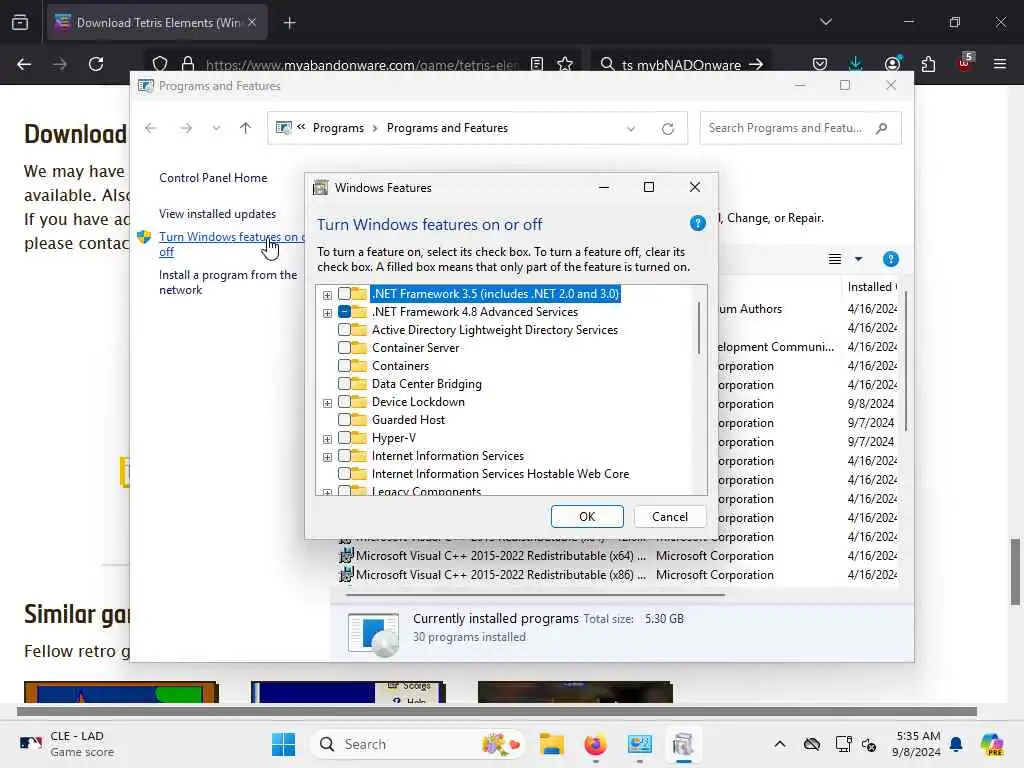1024x768 pixels.
Task: Reload the Firefox page
Action: pos(96,64)
